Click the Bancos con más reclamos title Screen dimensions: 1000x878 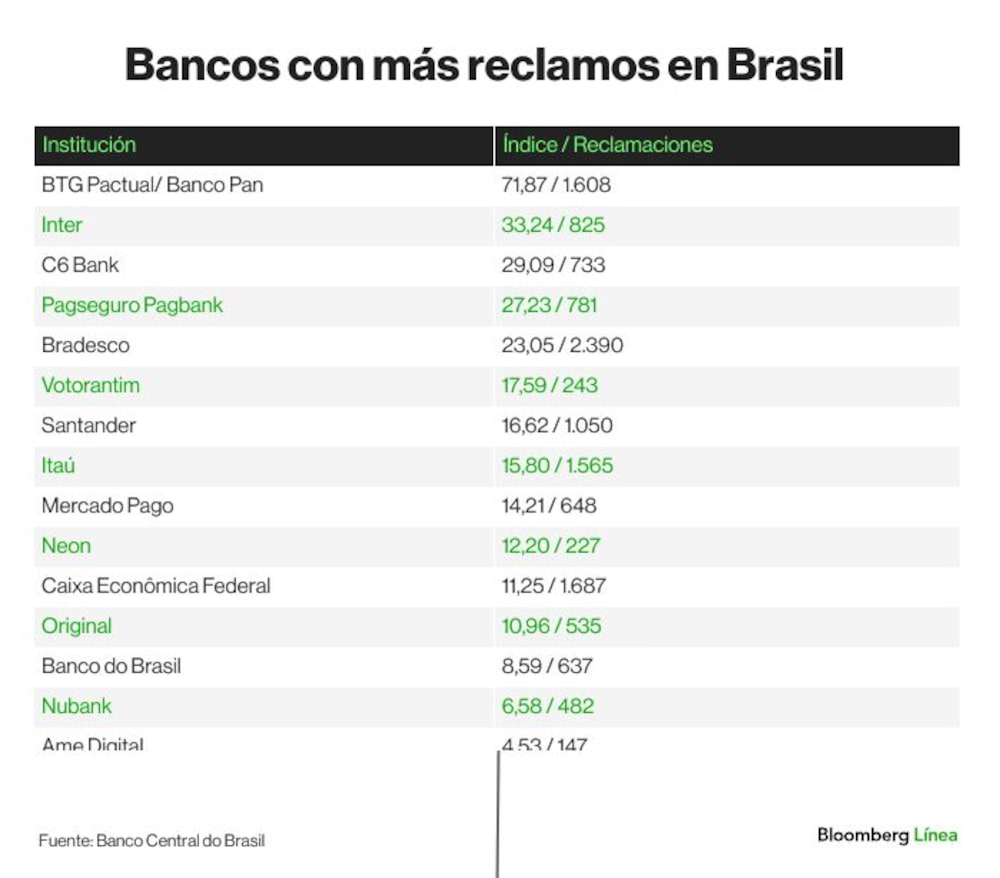tap(484, 64)
